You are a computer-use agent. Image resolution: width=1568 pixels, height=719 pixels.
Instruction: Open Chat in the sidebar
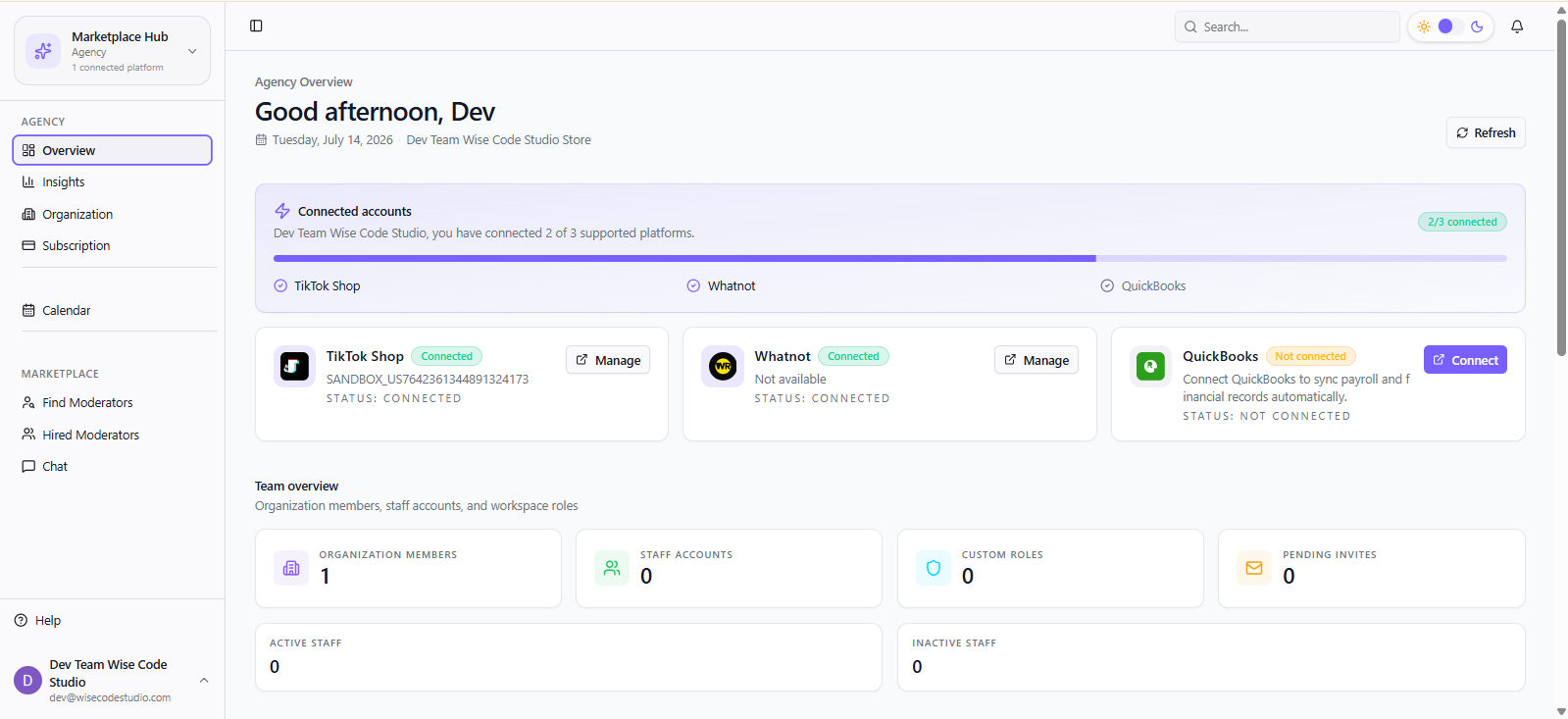(112, 467)
